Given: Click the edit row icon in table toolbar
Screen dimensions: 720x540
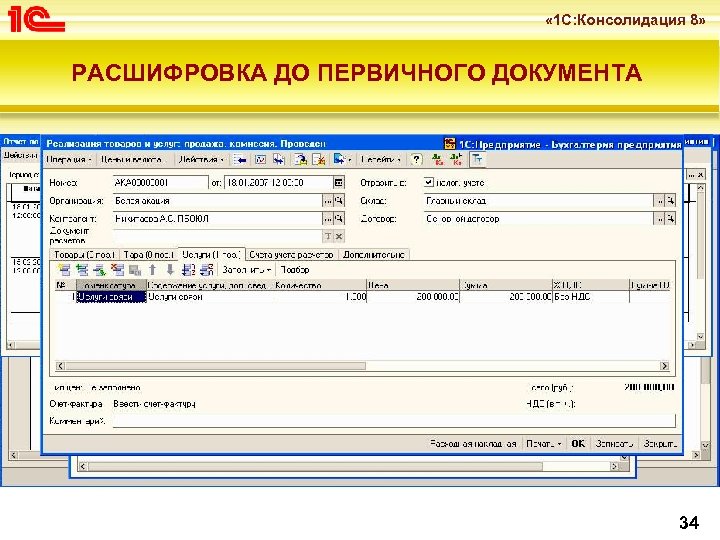Looking at the screenshot, I should [100, 270].
